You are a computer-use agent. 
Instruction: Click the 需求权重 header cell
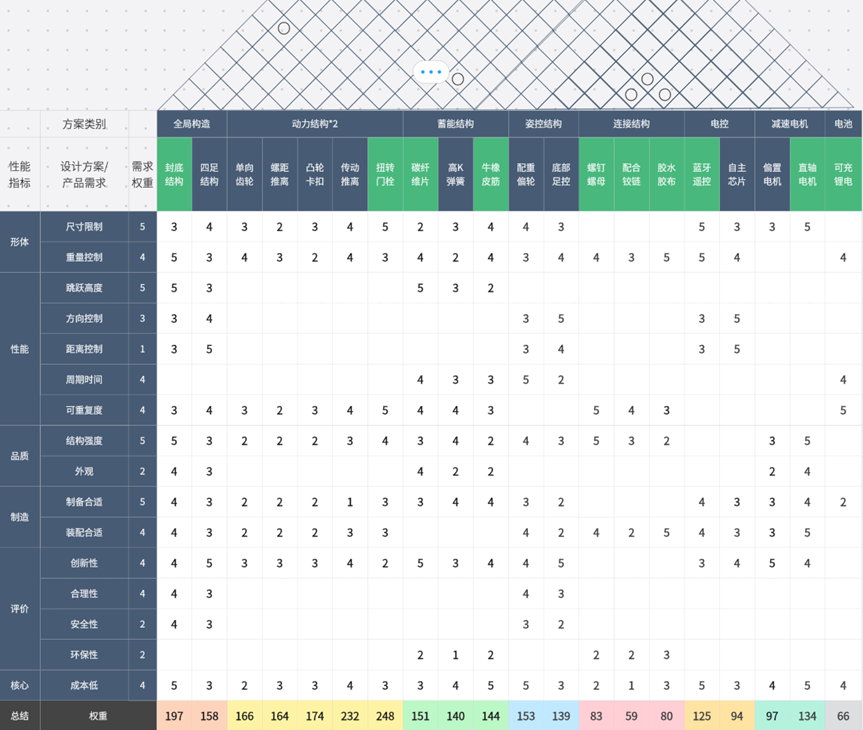coord(142,175)
